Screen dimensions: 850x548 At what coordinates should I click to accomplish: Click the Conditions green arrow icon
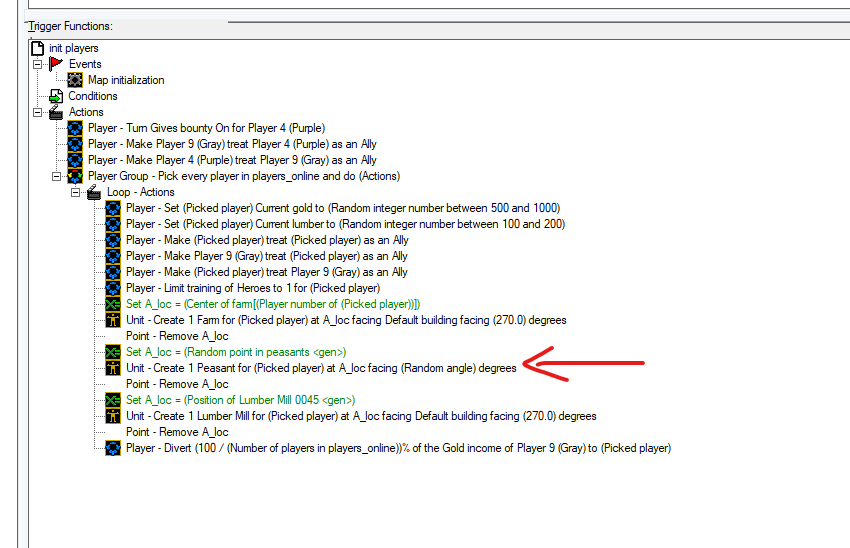click(56, 96)
